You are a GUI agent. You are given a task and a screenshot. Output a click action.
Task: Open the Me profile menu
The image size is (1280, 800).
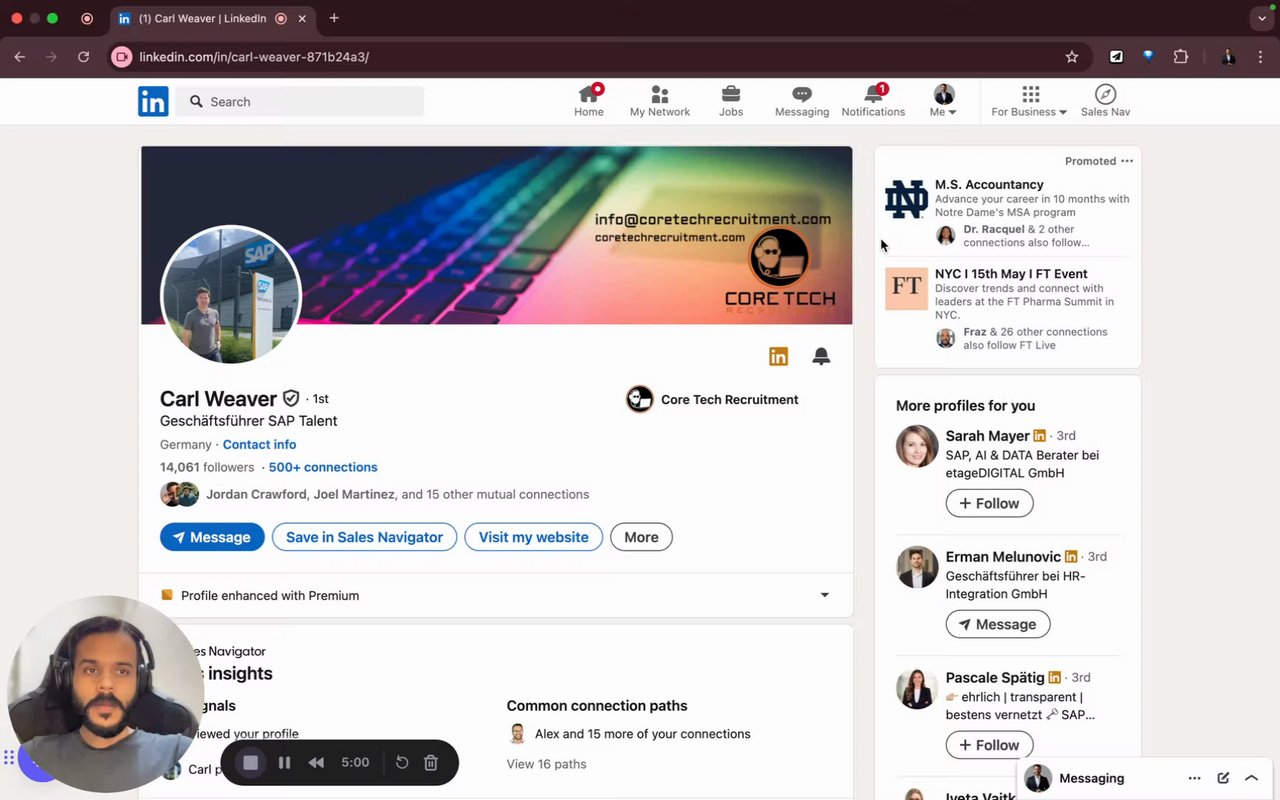[943, 101]
